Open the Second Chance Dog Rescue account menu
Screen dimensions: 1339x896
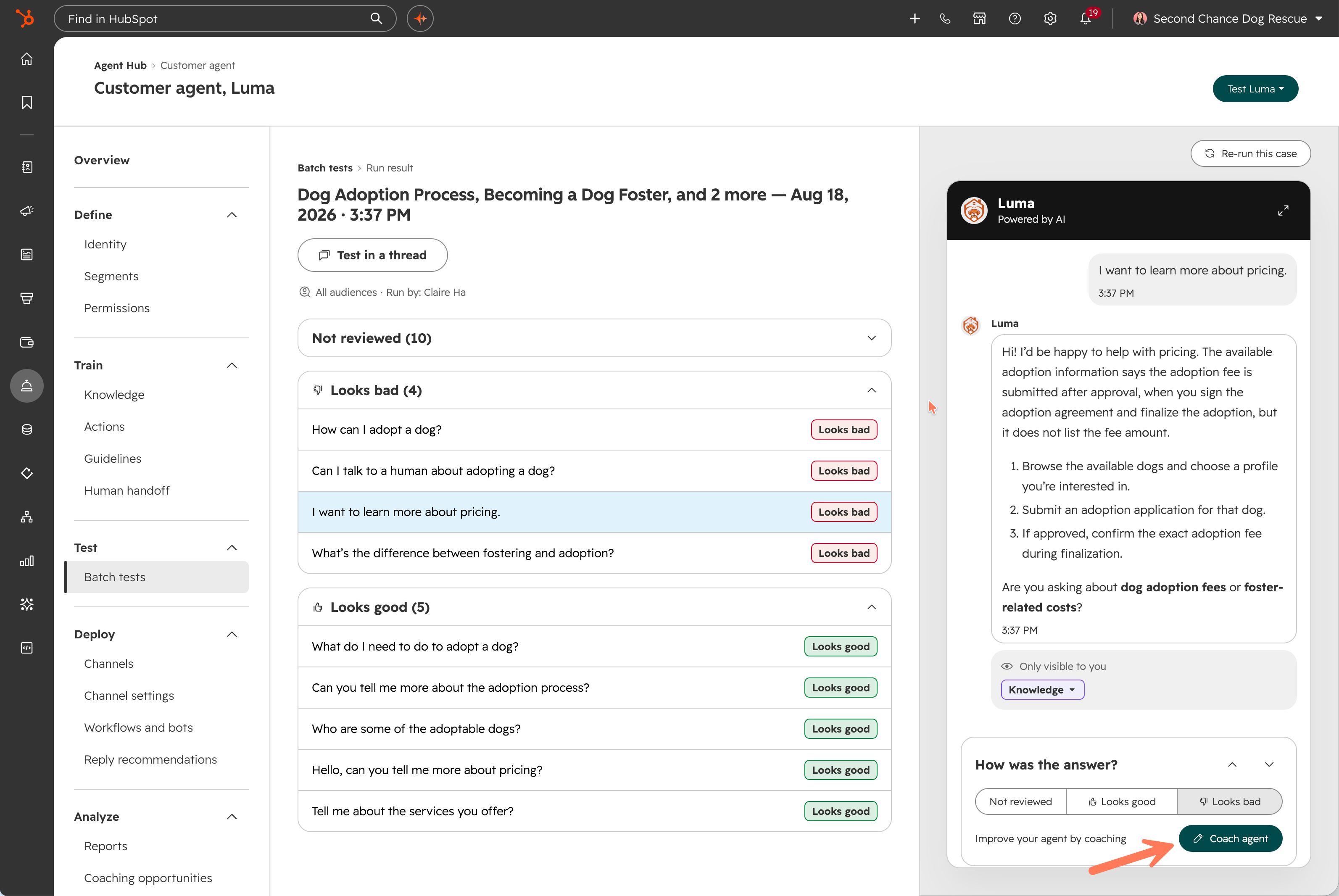(1228, 18)
